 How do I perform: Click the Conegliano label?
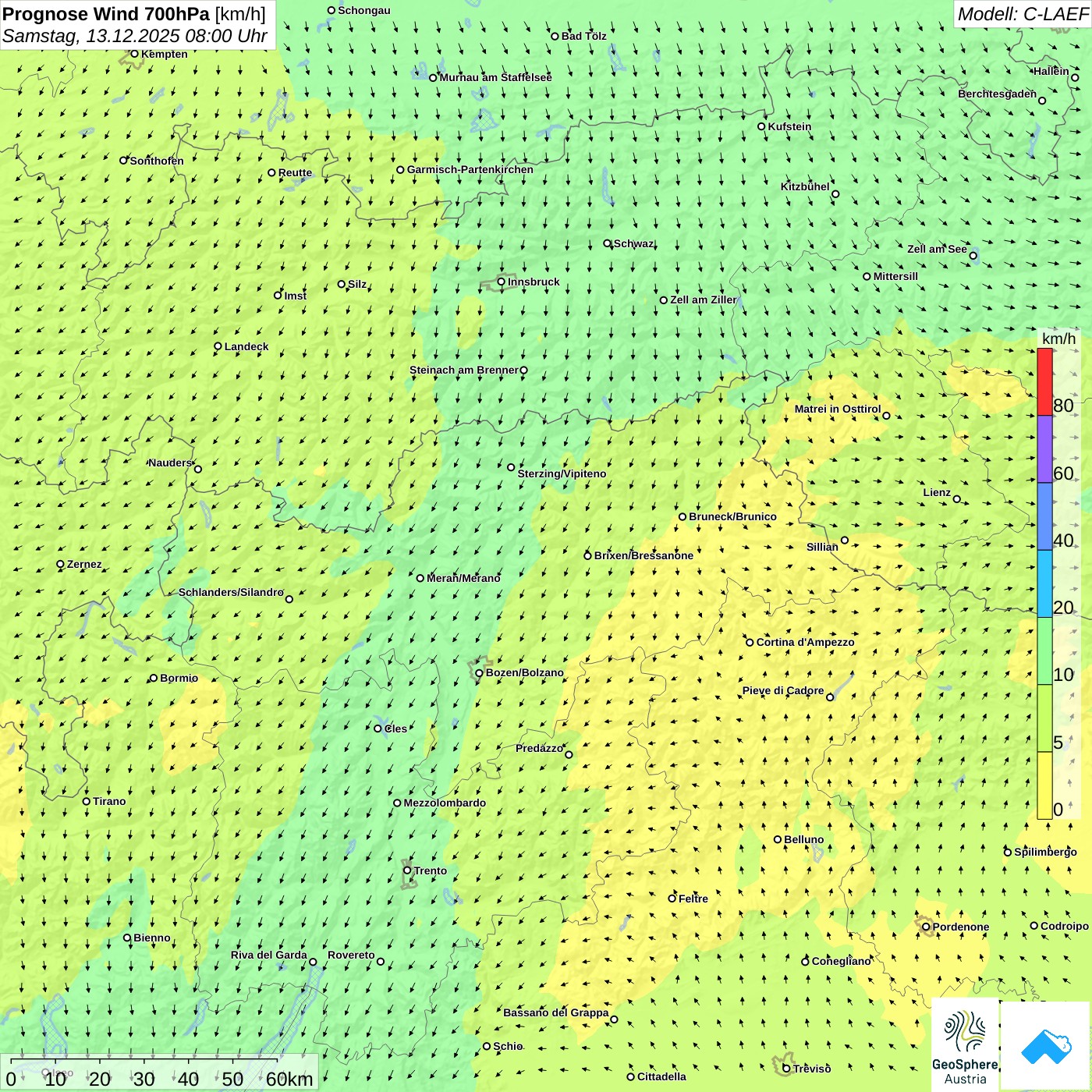(842, 961)
